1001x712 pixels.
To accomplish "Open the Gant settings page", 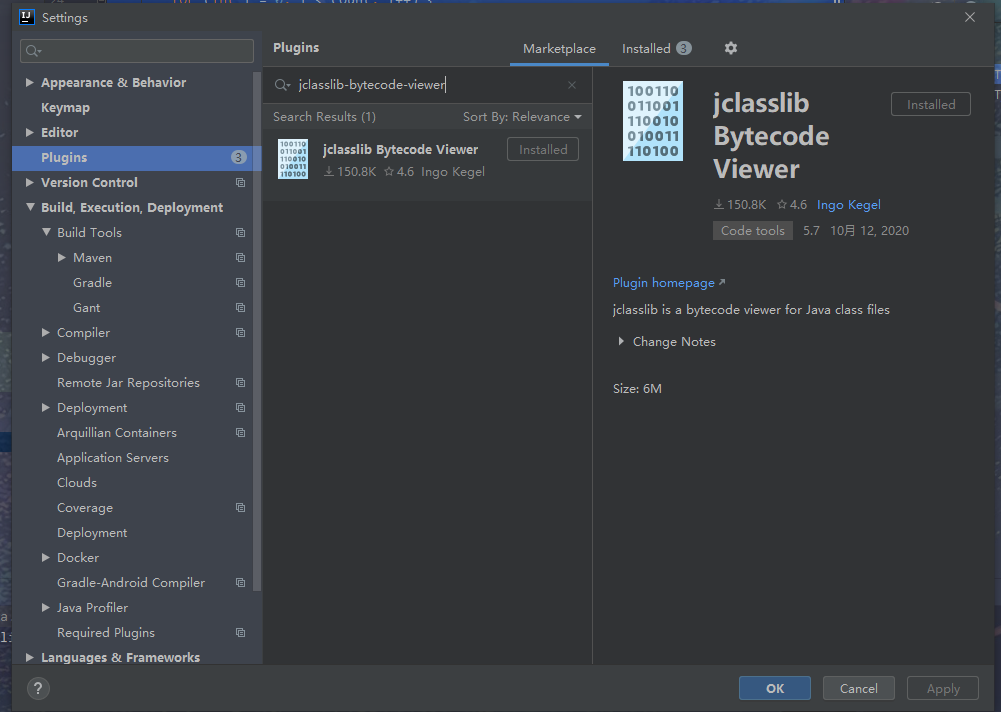I will (x=86, y=308).
